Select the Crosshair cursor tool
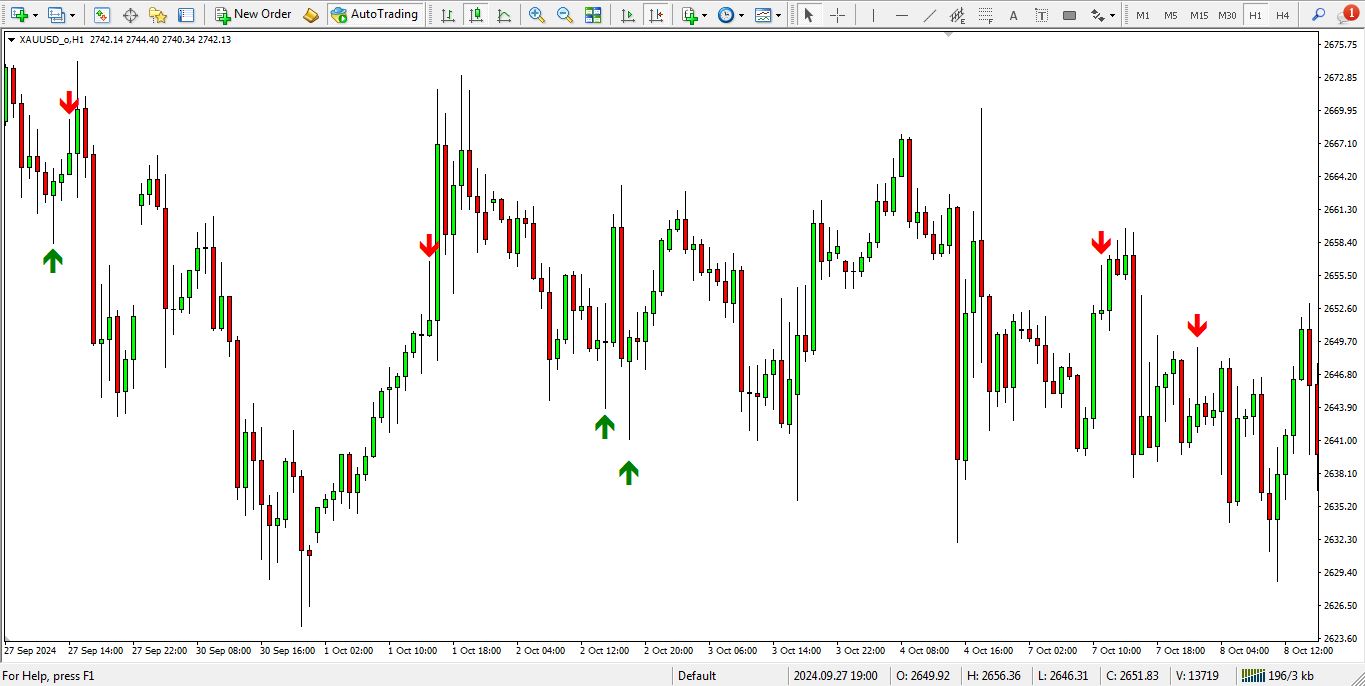The image size is (1365, 686). click(x=838, y=15)
